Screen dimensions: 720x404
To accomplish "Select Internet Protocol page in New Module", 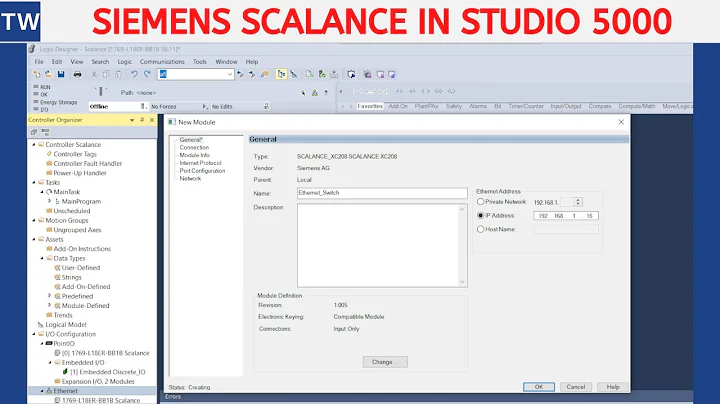I will click(200, 163).
